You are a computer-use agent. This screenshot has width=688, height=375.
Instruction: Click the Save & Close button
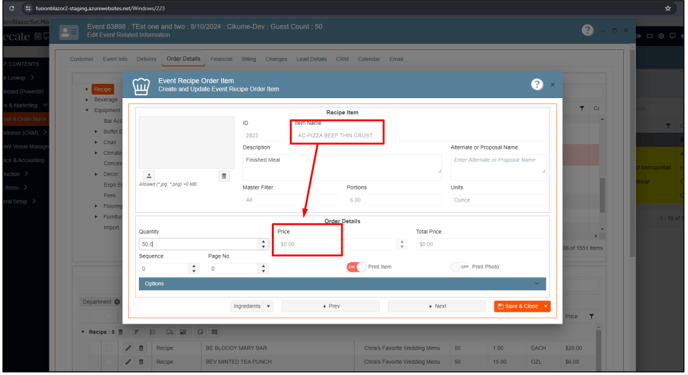pos(518,306)
